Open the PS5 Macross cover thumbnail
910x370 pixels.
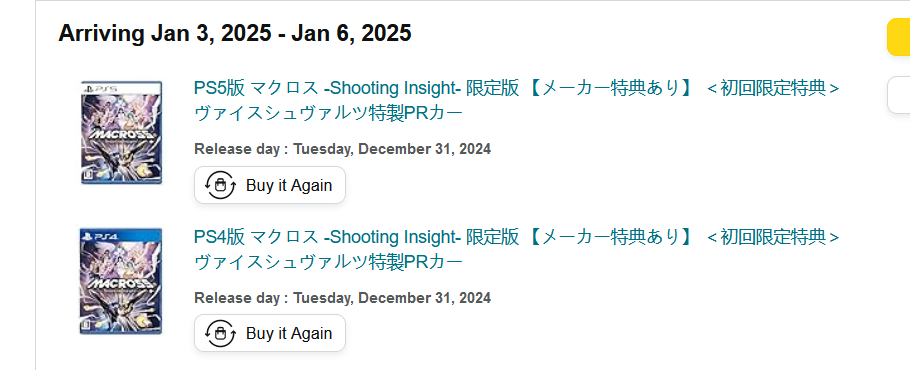(121, 133)
